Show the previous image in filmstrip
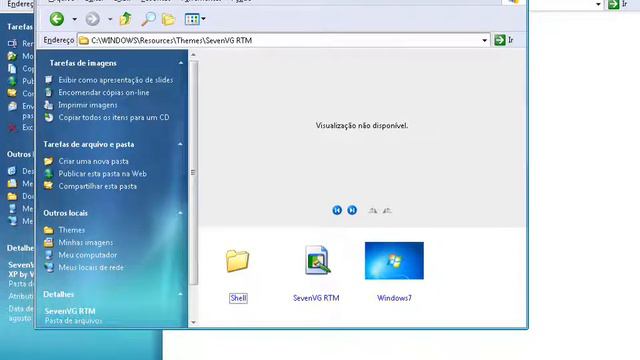Image resolution: width=640 pixels, height=360 pixels. click(337, 210)
